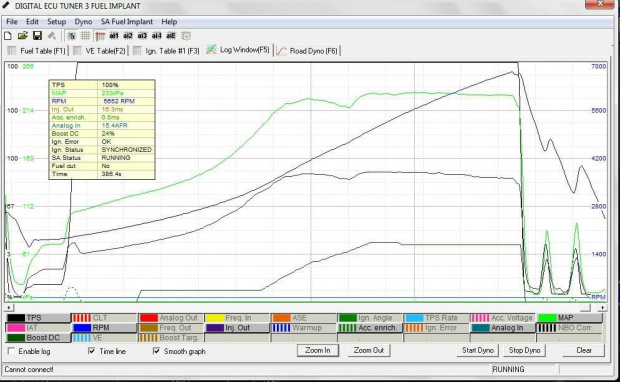This screenshot has height=382, width=620.
Task: Click the greyed-out icon right of Save
Action: pyautogui.click(x=52, y=36)
